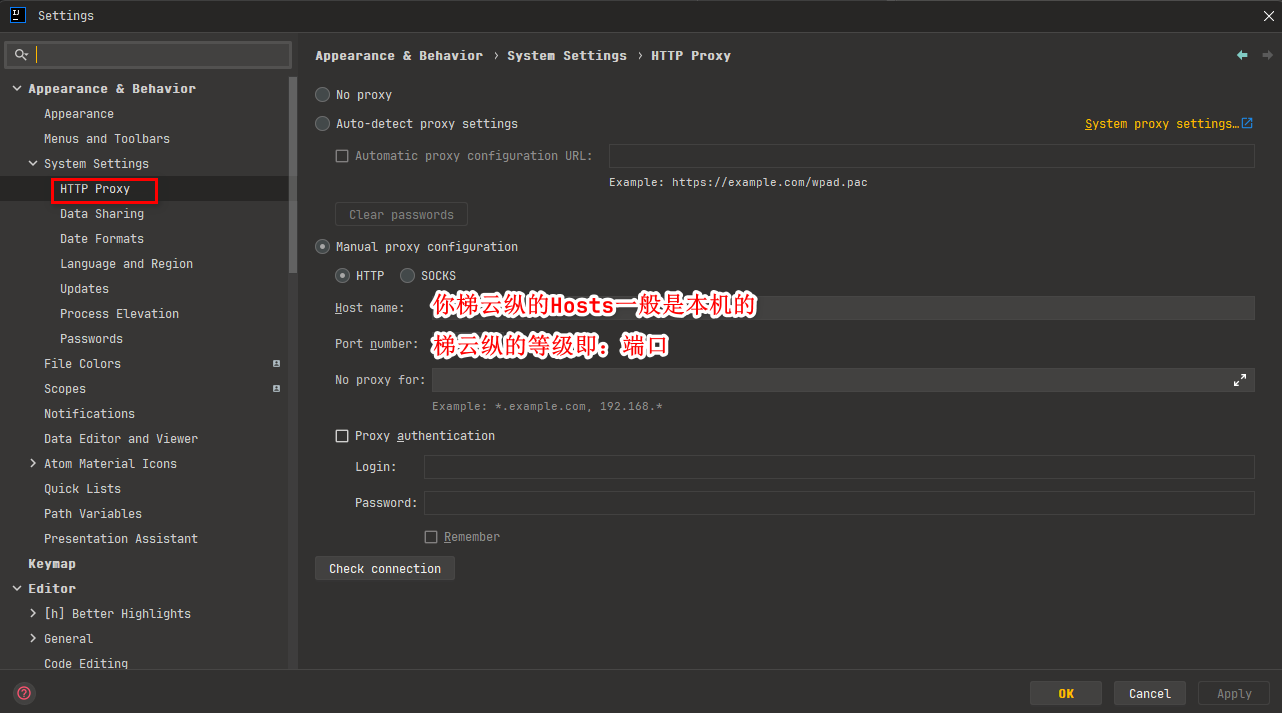Collapse the System Settings tree node
The image size is (1282, 713).
tap(33, 164)
